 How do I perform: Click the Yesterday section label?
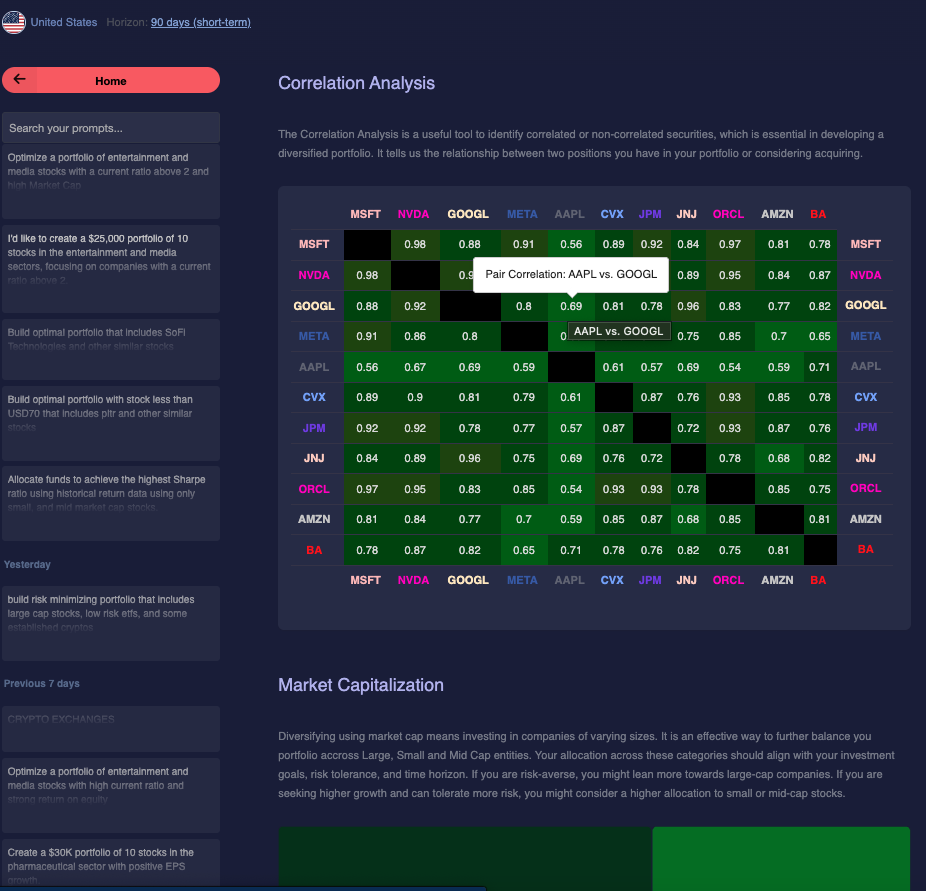[x=27, y=564]
